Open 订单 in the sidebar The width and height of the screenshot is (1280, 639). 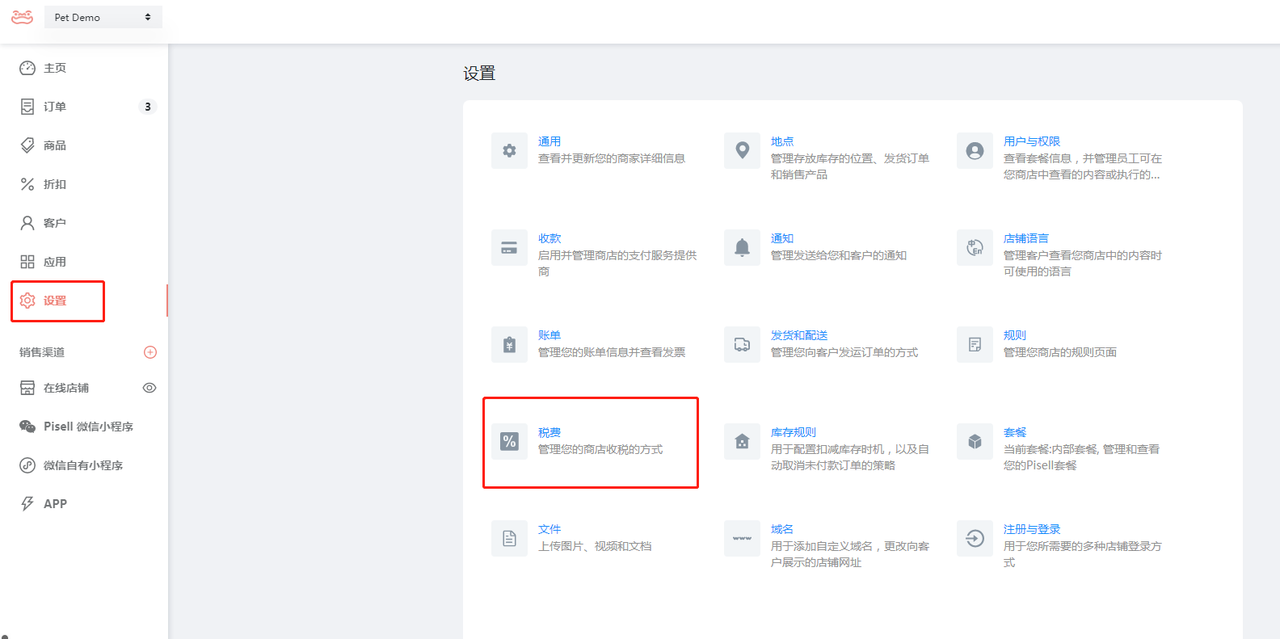pos(55,107)
